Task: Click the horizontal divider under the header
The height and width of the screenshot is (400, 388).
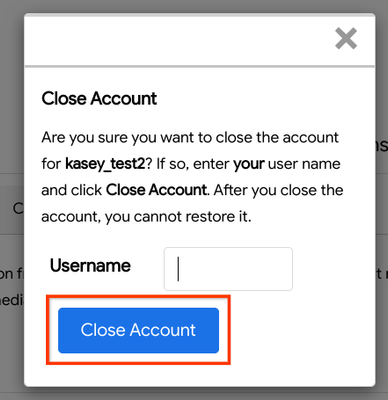Action: tap(200, 67)
